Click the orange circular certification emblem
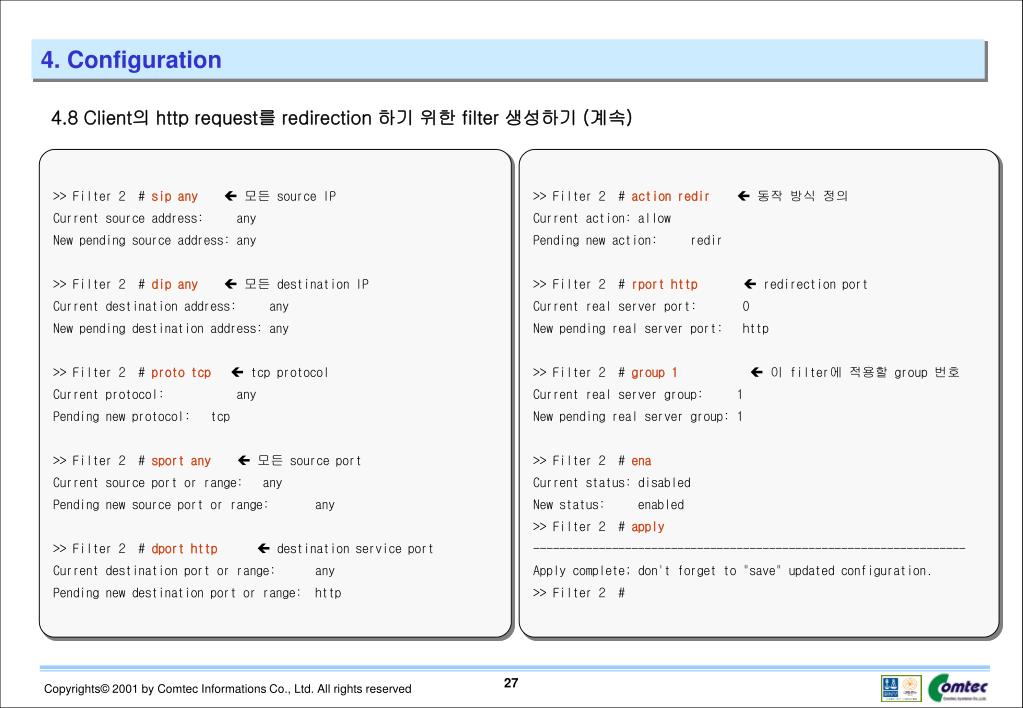Image resolution: width=1023 pixels, height=708 pixels. 910,687
